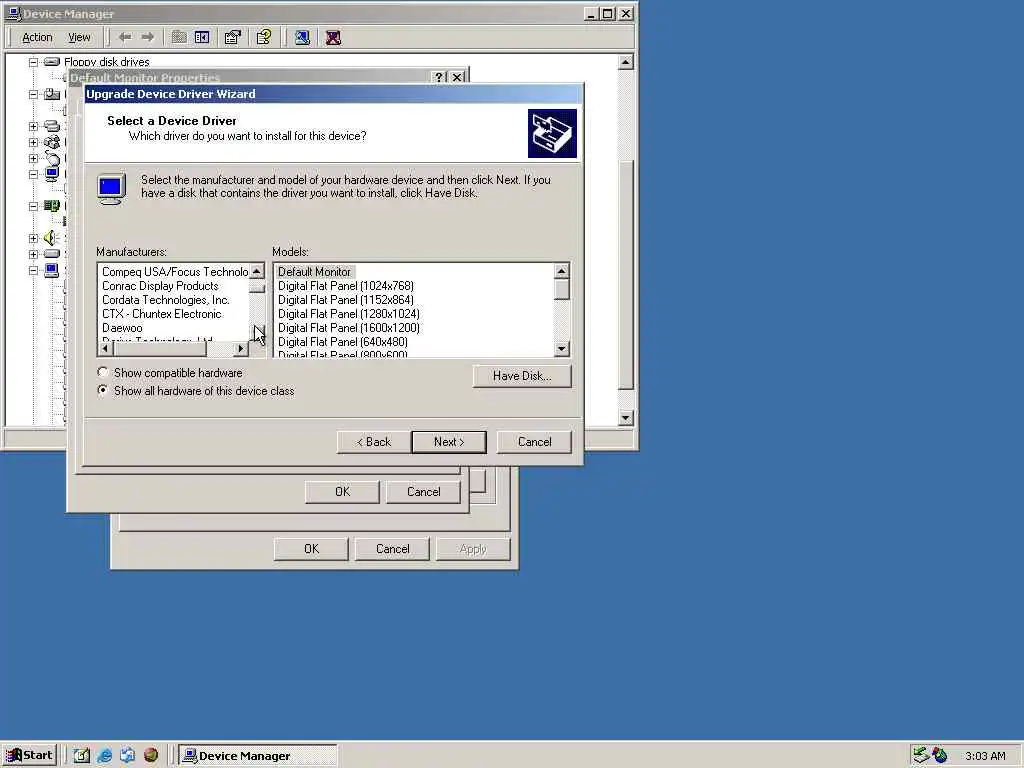Viewport: 1024px width, 768px height.
Task: Click the 3:03 AM system clock
Action: pyautogui.click(x=985, y=756)
